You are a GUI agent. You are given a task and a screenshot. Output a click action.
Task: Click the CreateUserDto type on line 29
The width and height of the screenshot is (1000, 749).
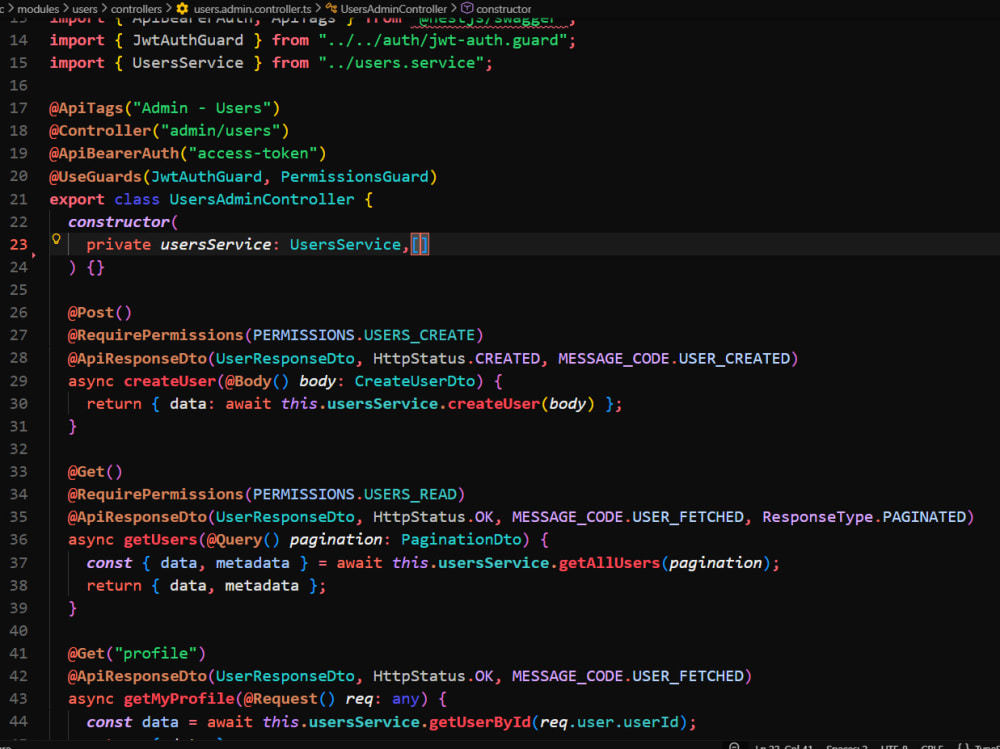coord(415,381)
